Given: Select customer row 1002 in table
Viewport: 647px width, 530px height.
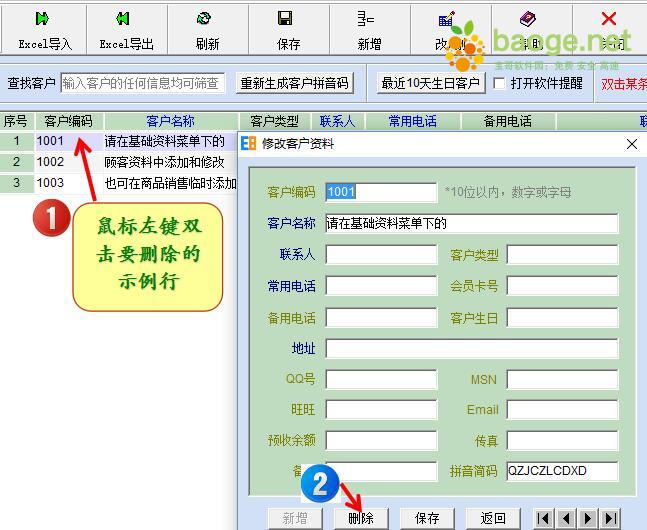Looking at the screenshot, I should (x=50, y=162).
